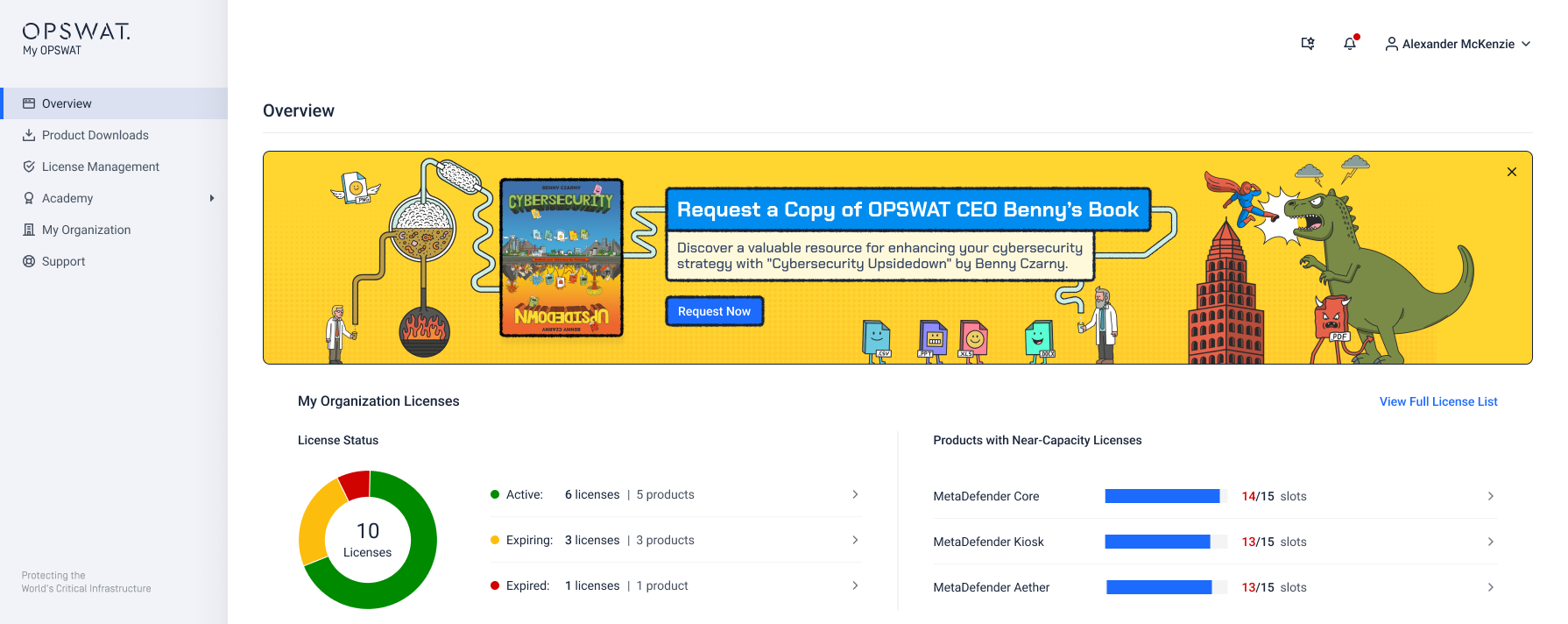Click '13/15 slots' for MetaDefender Kiosk
The image size is (1568, 624).
point(1274,542)
